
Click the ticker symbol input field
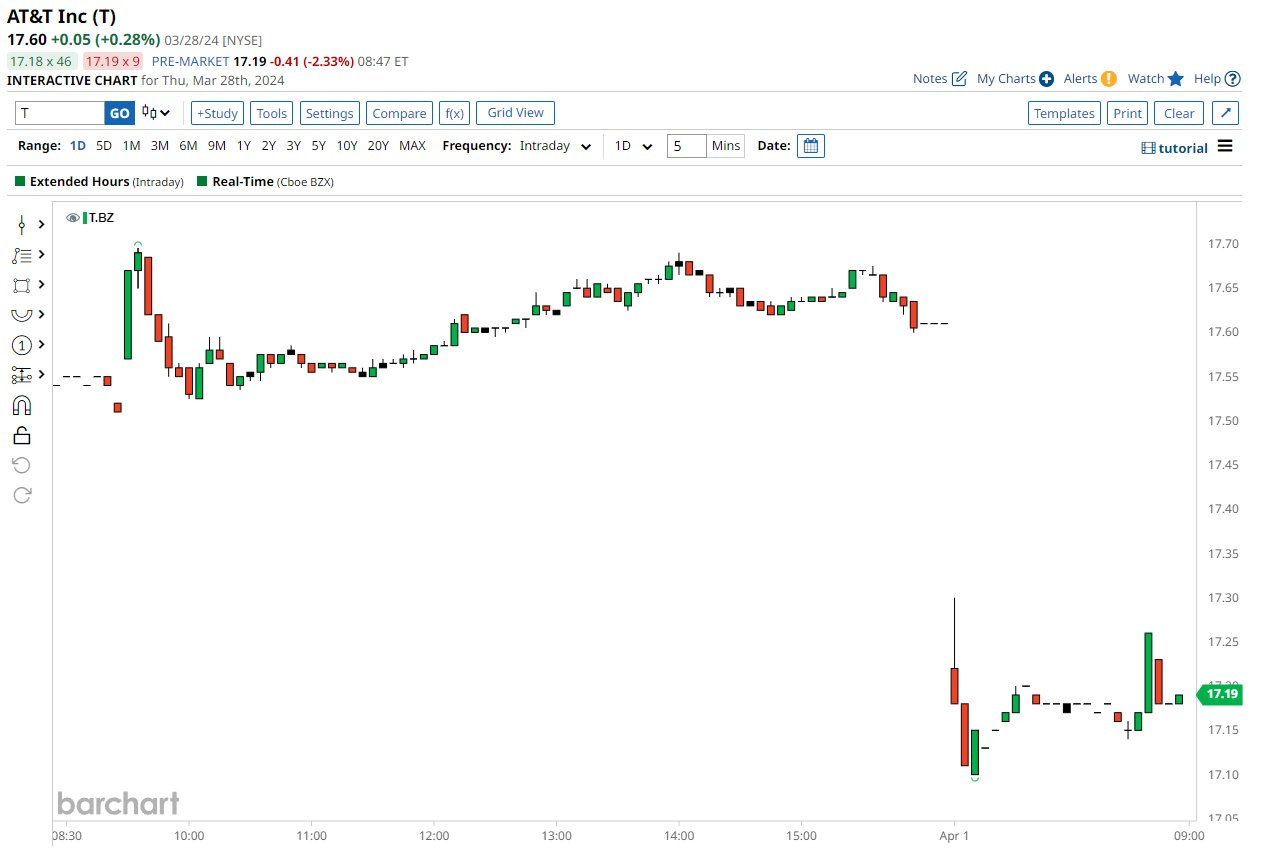60,113
